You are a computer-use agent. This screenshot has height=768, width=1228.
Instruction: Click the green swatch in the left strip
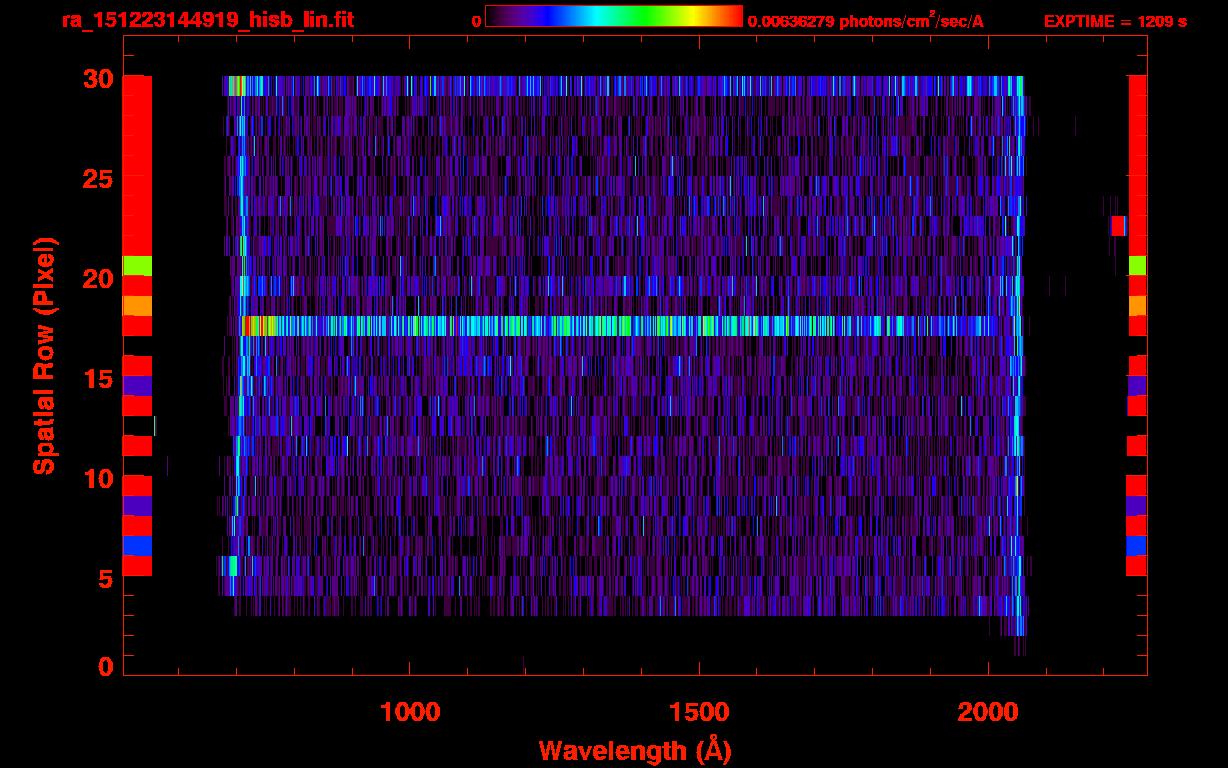(x=137, y=266)
